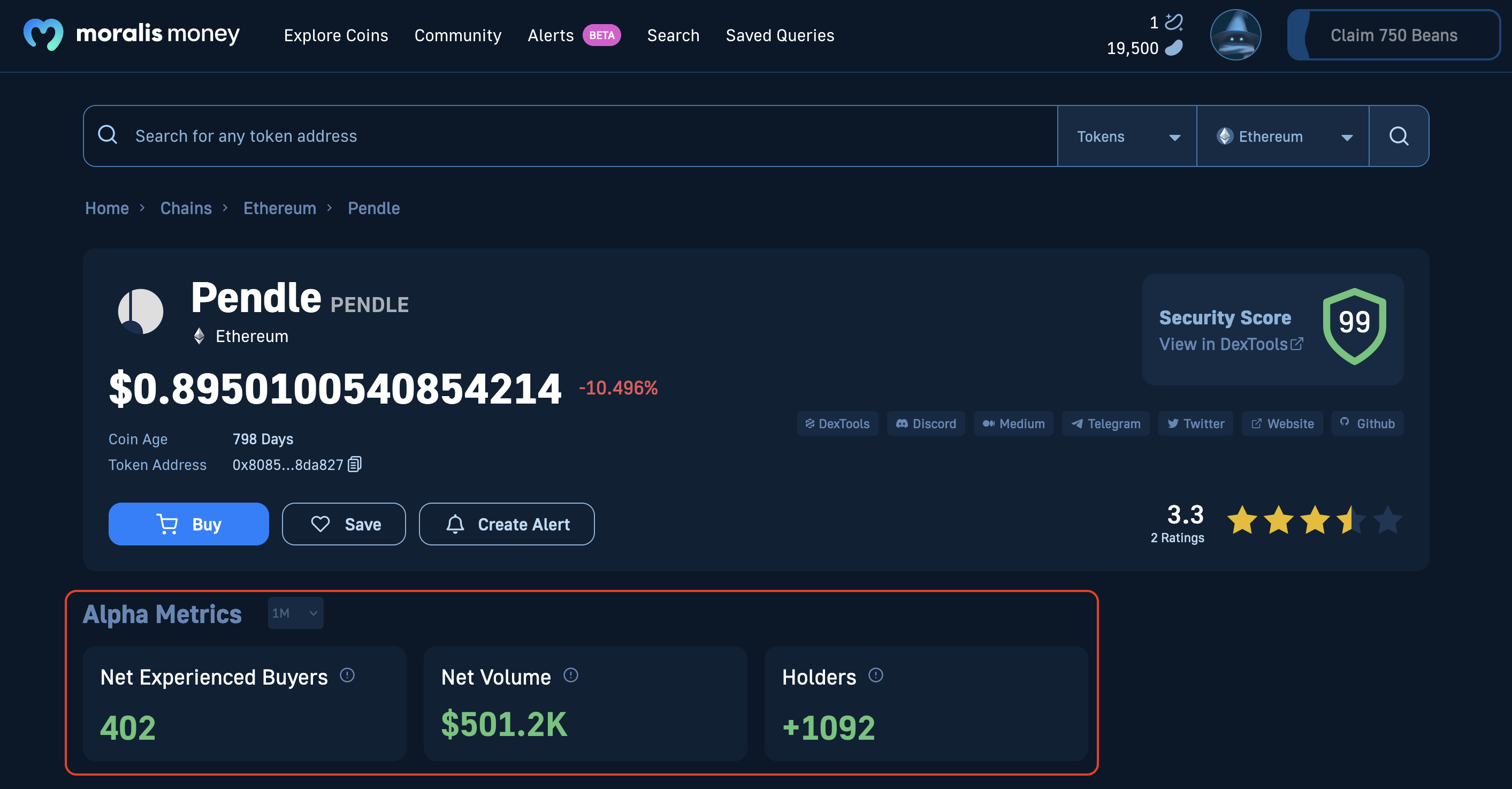Open the Telegram link
The height and width of the screenshot is (789, 1512).
click(x=1106, y=423)
